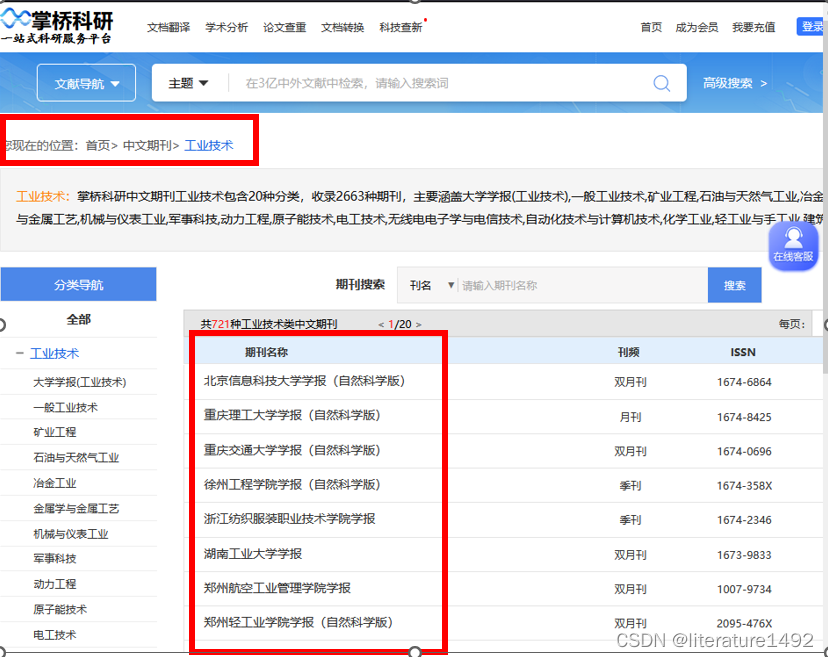Click ISSN value 1674-8425
This screenshot has height=657, width=828.
(x=744, y=417)
